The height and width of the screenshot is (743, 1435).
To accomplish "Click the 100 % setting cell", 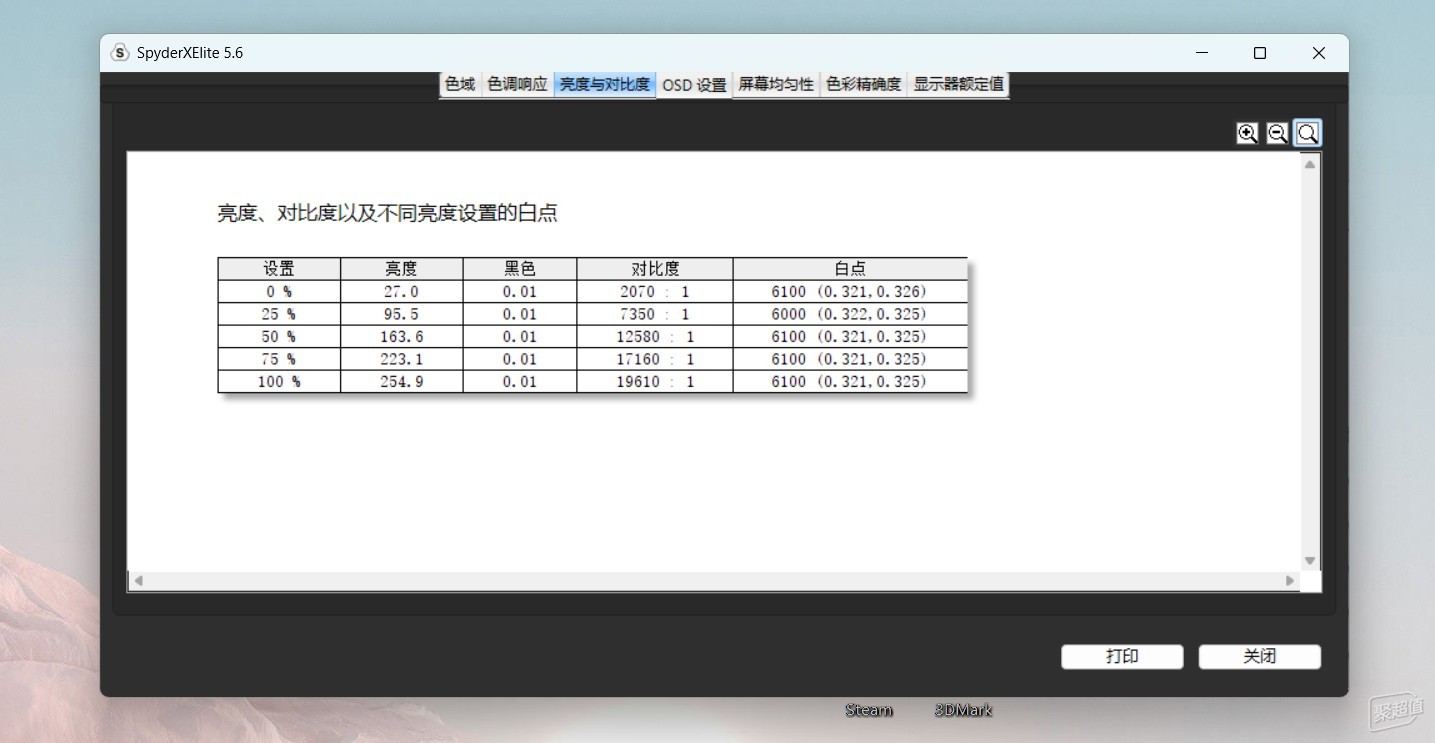I will click(279, 381).
